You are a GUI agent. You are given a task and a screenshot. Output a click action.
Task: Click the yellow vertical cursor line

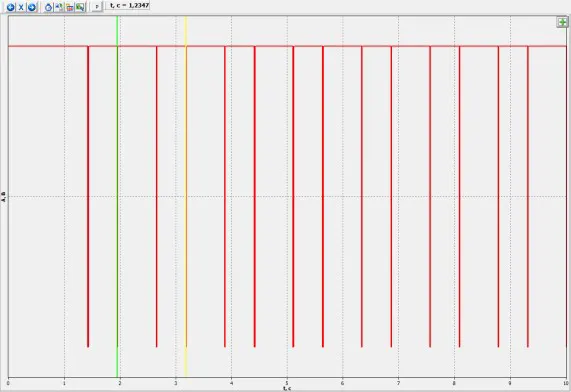point(186,197)
